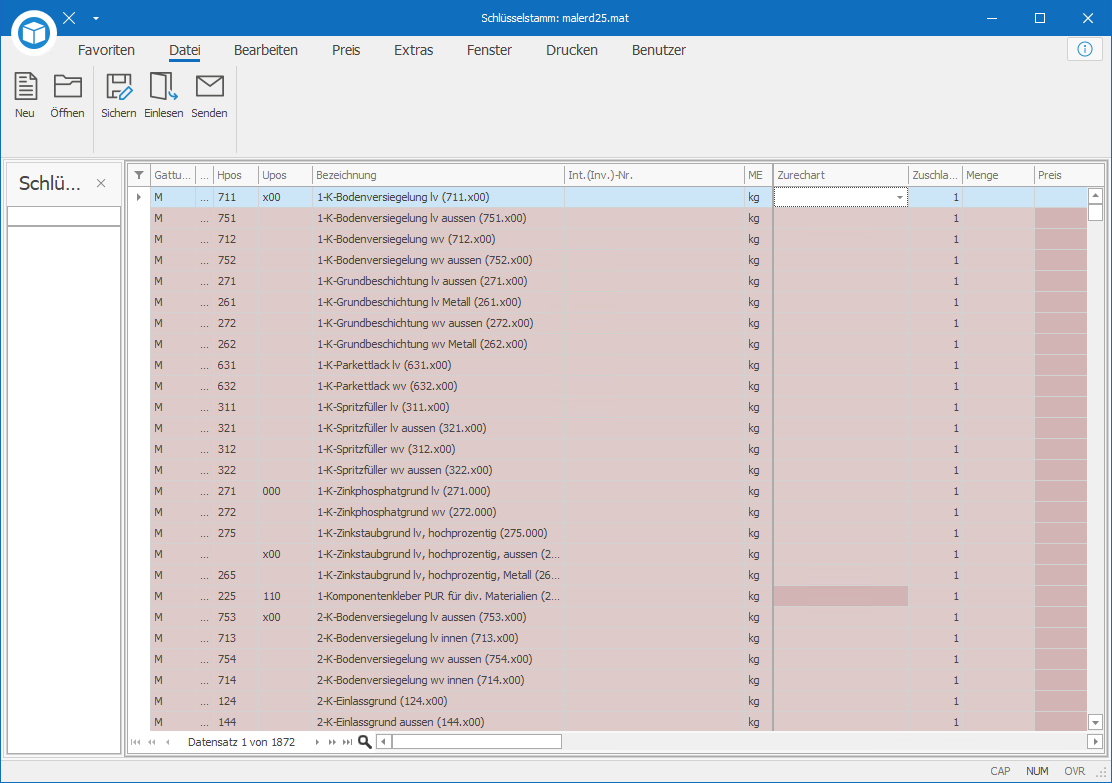1112x783 pixels.
Task: Select row 1-Komponentenkleber PUR für div. Materialien
Action: coord(618,596)
